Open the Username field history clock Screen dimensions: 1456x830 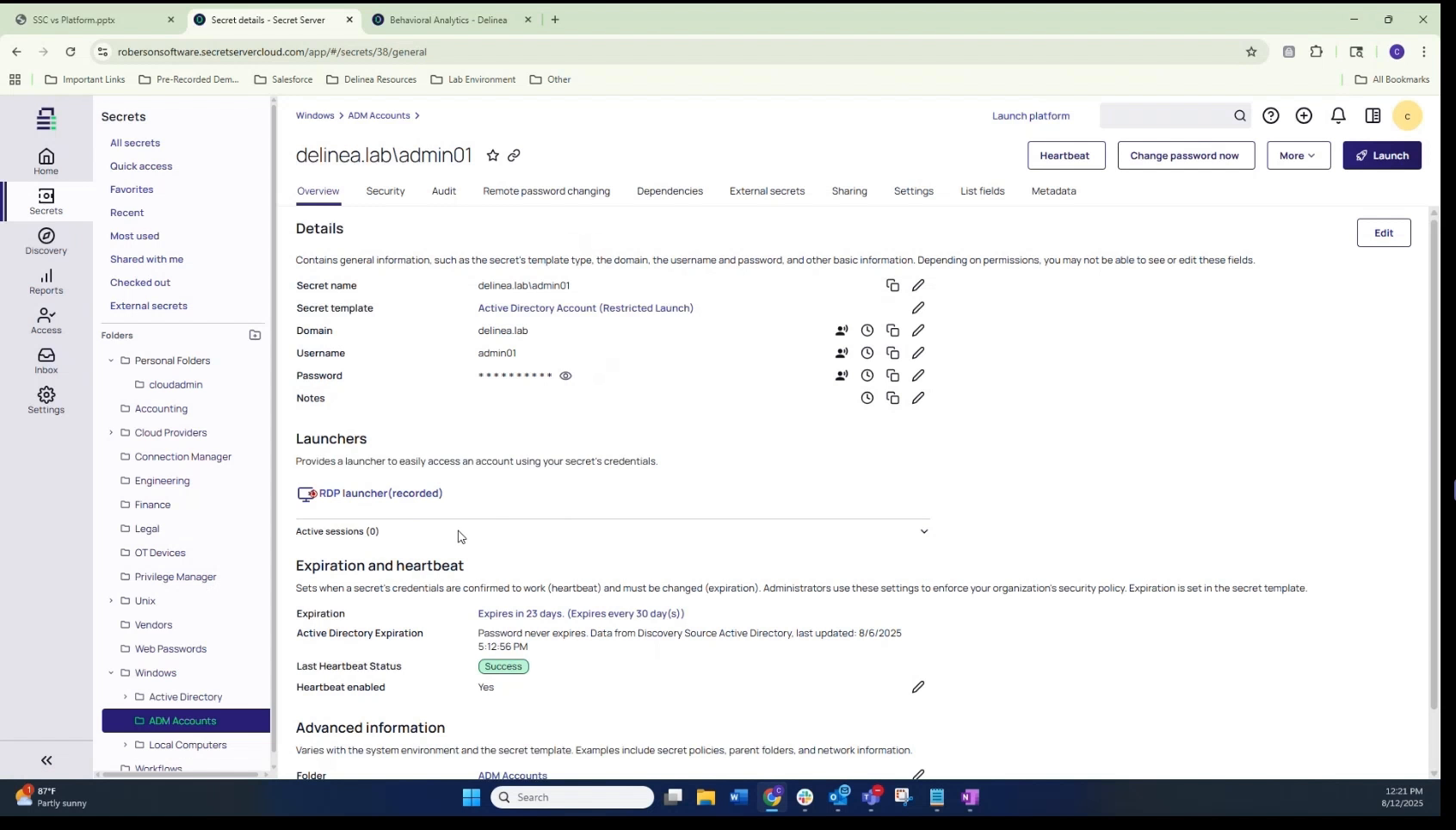coord(867,353)
